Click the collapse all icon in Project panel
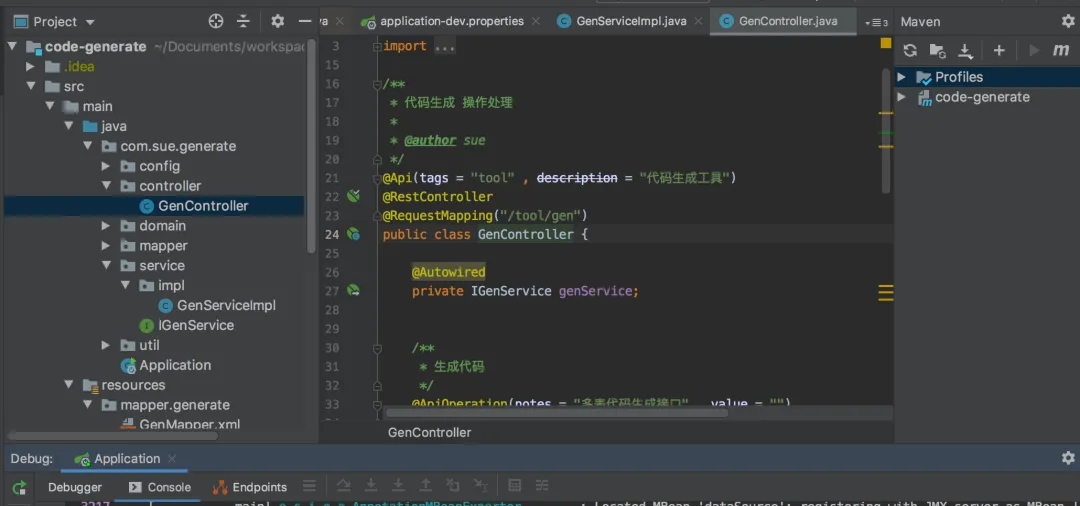 (244, 21)
